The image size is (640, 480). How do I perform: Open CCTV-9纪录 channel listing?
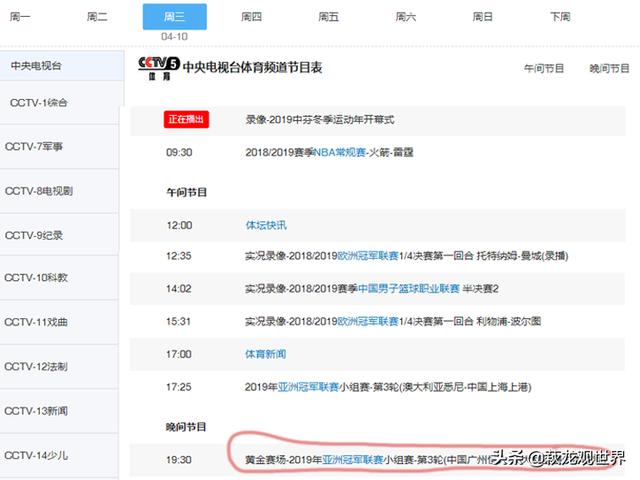(59, 236)
